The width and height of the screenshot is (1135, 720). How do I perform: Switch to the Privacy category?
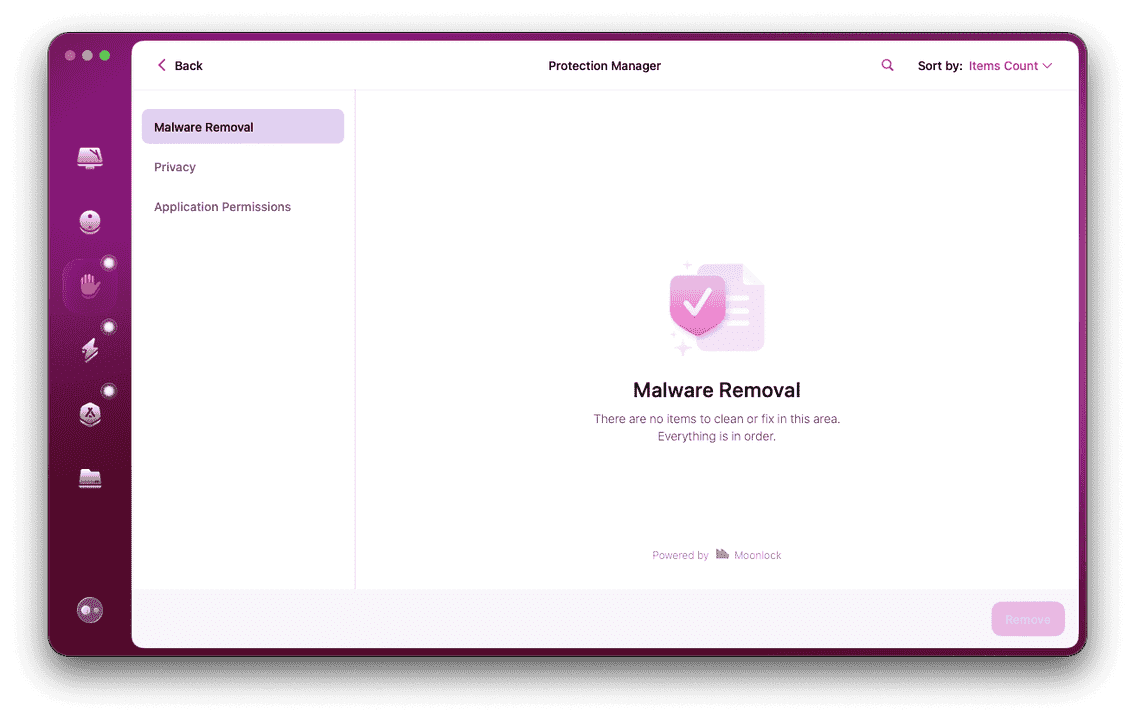(x=174, y=166)
